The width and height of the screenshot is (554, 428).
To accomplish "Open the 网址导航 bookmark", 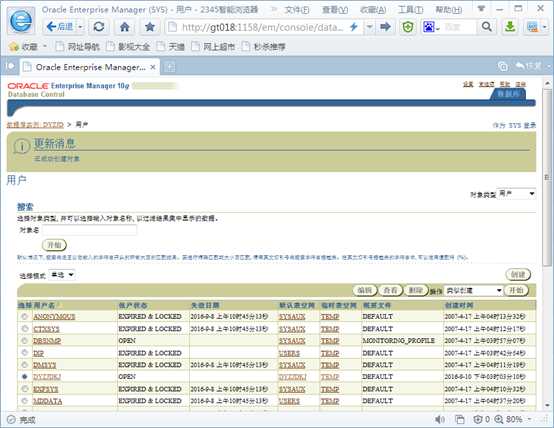I will (78, 46).
